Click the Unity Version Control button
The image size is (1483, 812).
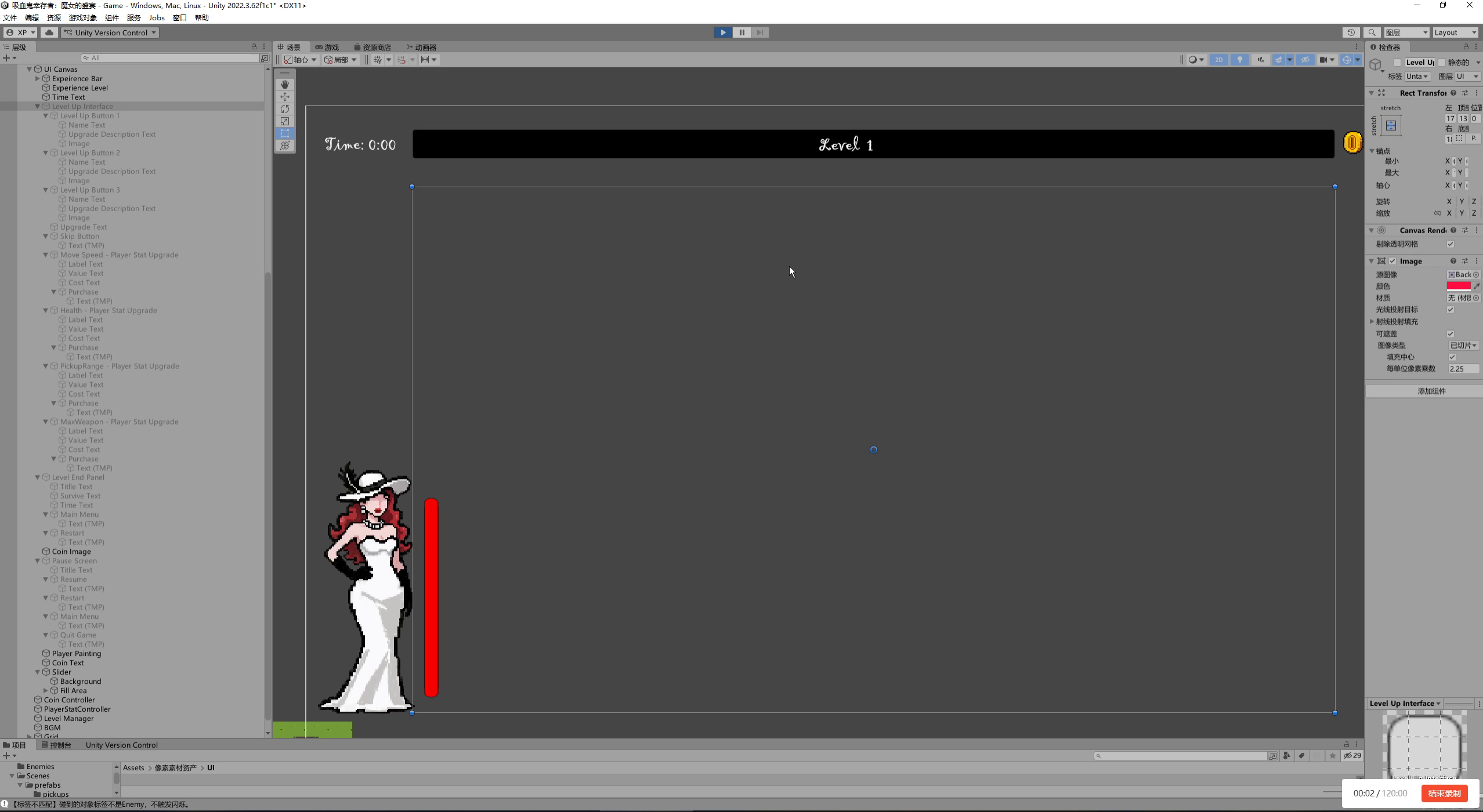(x=110, y=32)
